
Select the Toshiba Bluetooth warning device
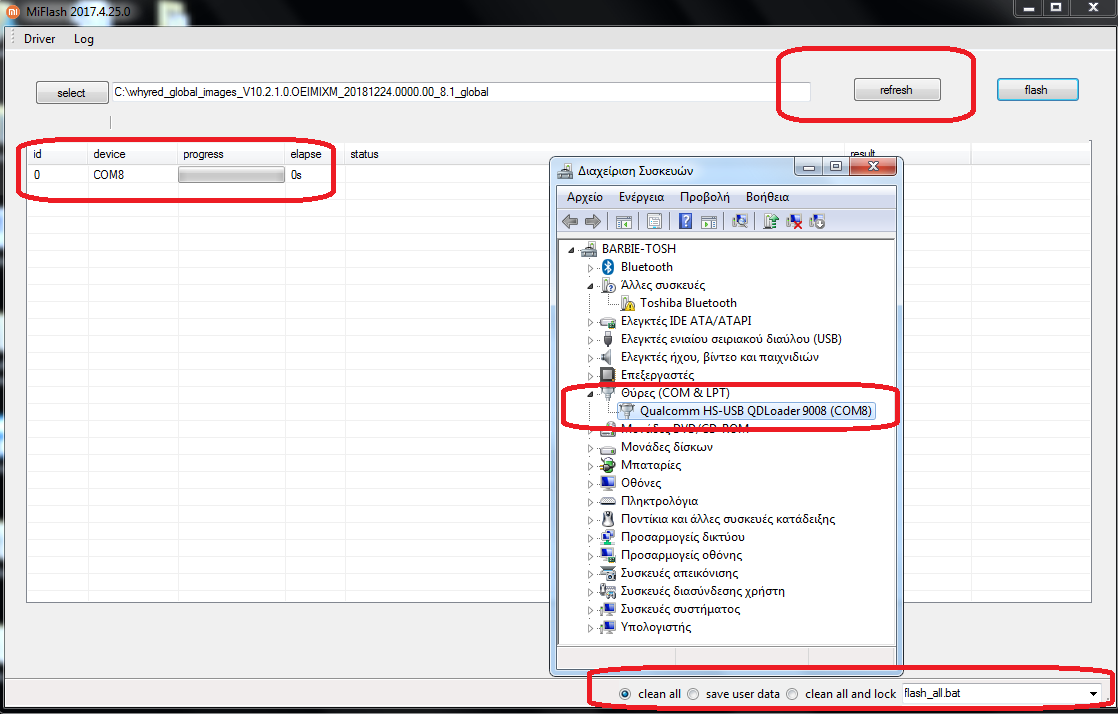(x=688, y=303)
